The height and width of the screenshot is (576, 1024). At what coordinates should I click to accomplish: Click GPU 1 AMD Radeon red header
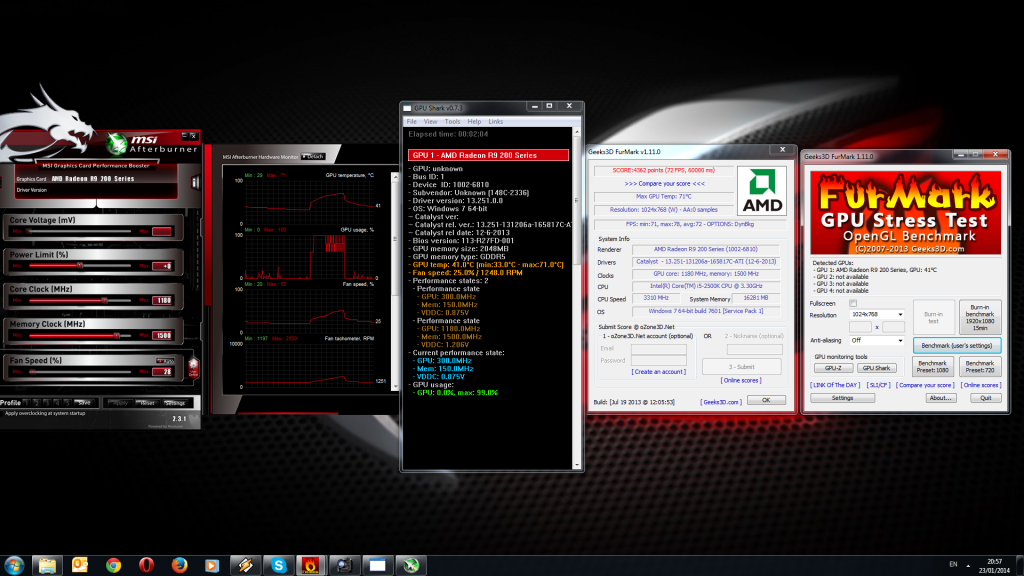pos(488,155)
